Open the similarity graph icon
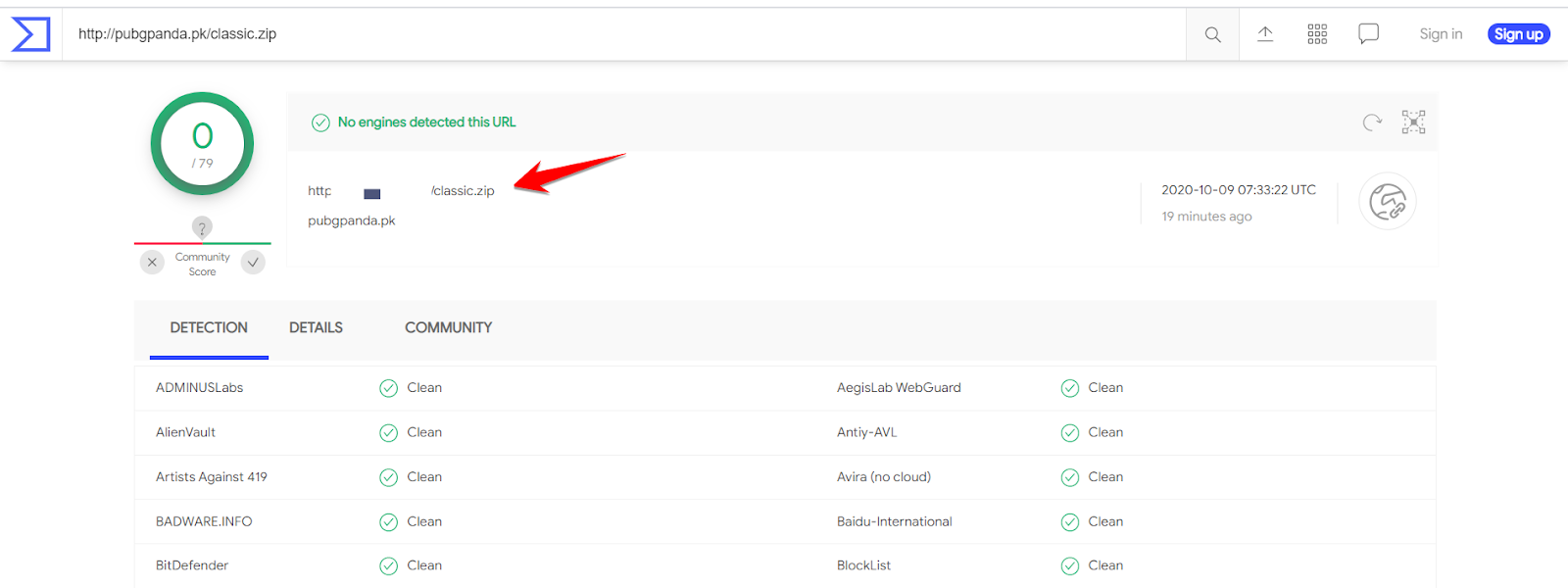 (1413, 122)
